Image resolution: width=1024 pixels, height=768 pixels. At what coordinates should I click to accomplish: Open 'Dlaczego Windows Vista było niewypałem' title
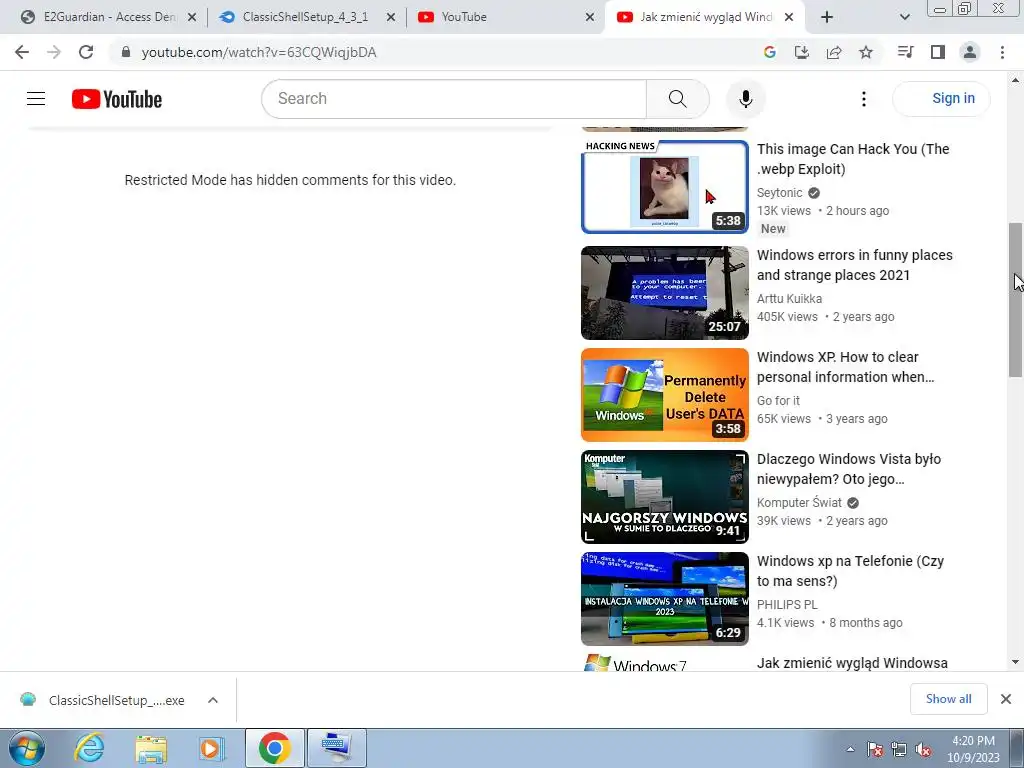click(x=848, y=468)
